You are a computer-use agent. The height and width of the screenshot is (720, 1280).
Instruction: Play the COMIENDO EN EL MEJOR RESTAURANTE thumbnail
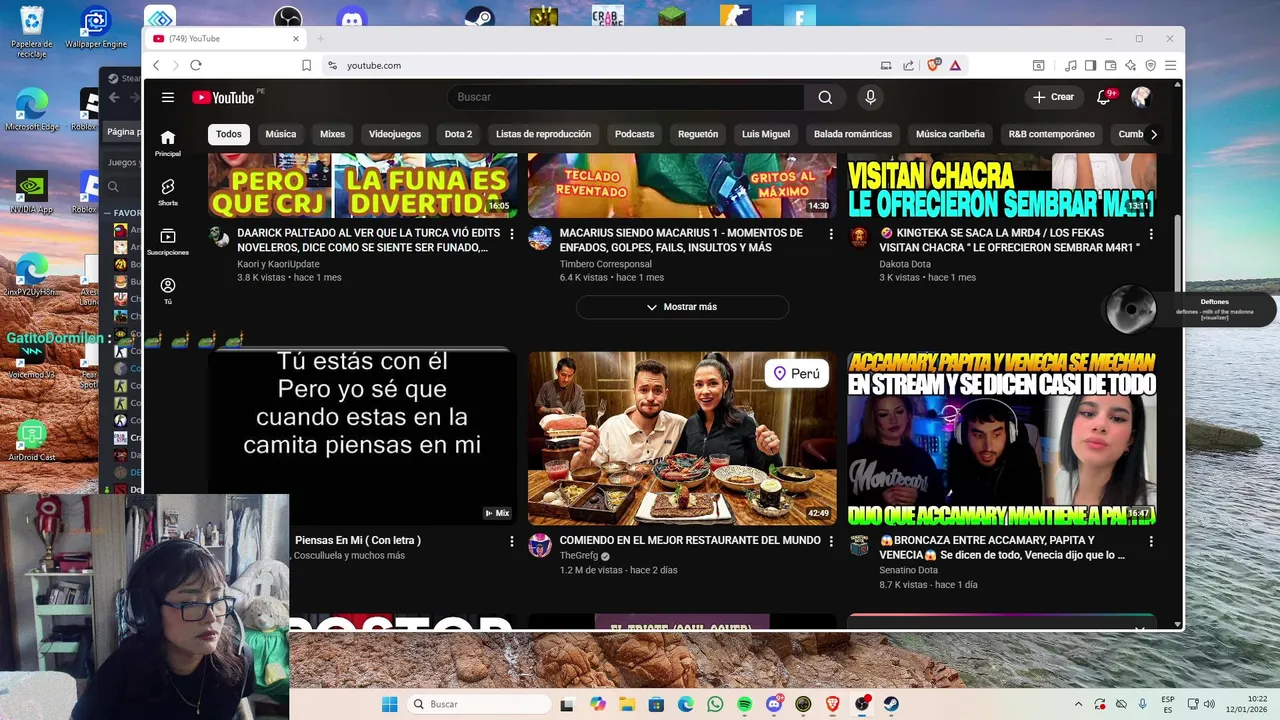click(682, 438)
